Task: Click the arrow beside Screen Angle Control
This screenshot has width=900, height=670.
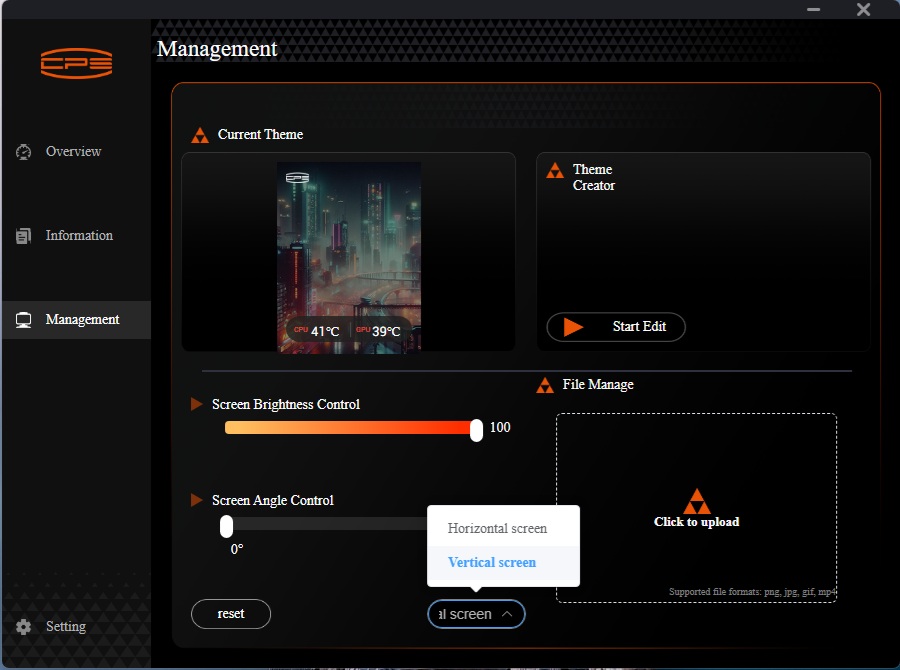Action: 196,500
